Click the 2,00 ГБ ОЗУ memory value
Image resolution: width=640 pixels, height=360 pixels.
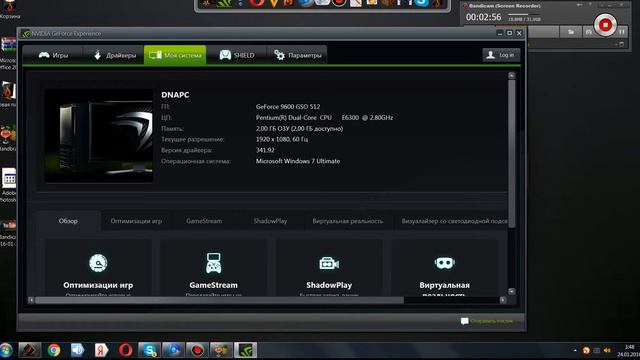click(299, 129)
